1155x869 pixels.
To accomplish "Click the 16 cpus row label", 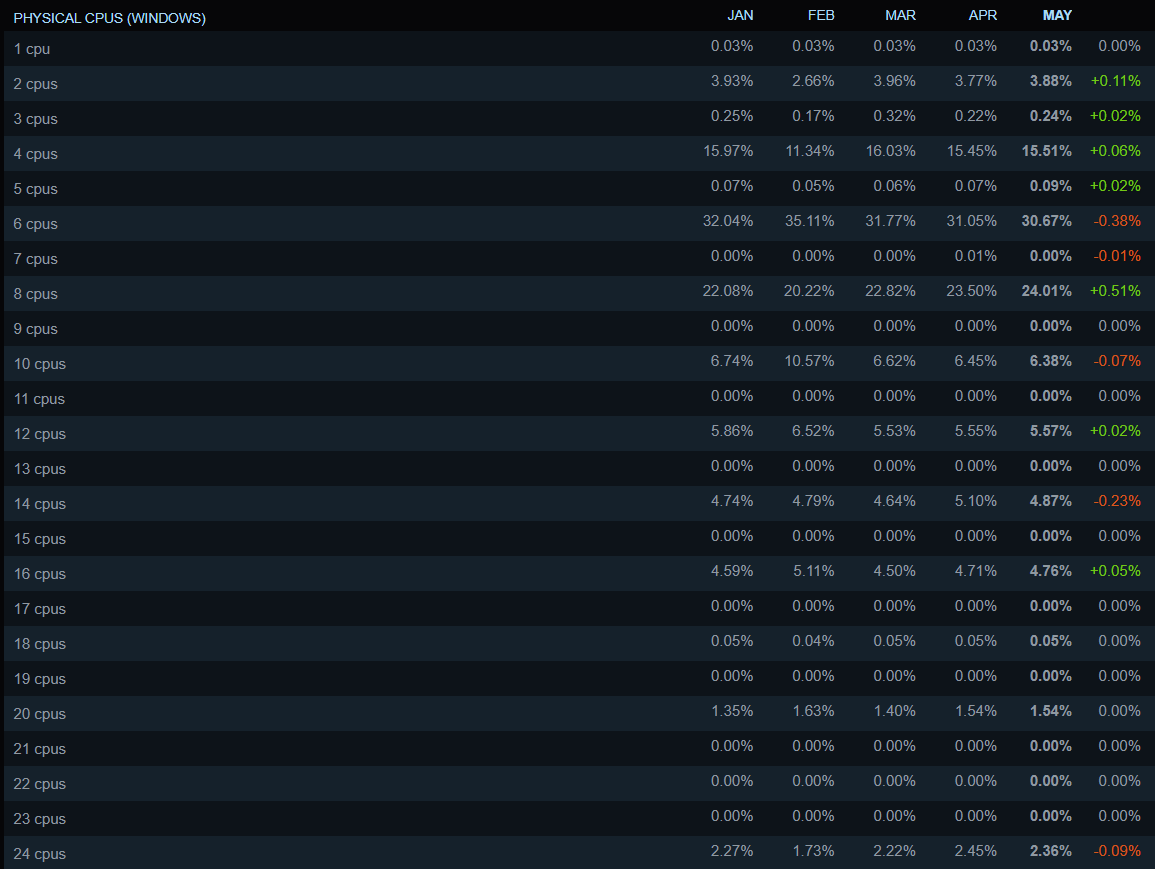I will [40, 574].
